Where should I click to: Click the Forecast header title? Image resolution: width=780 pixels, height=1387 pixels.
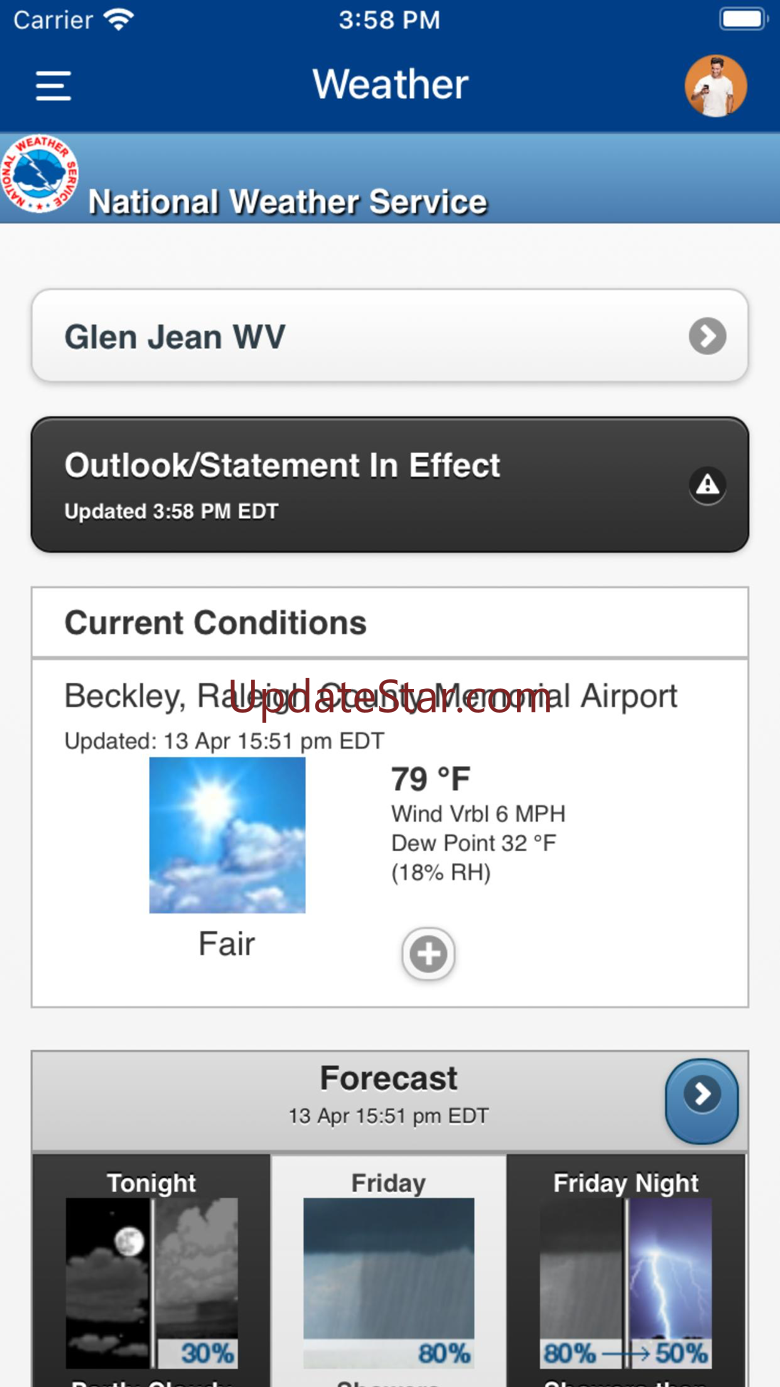click(x=389, y=1078)
